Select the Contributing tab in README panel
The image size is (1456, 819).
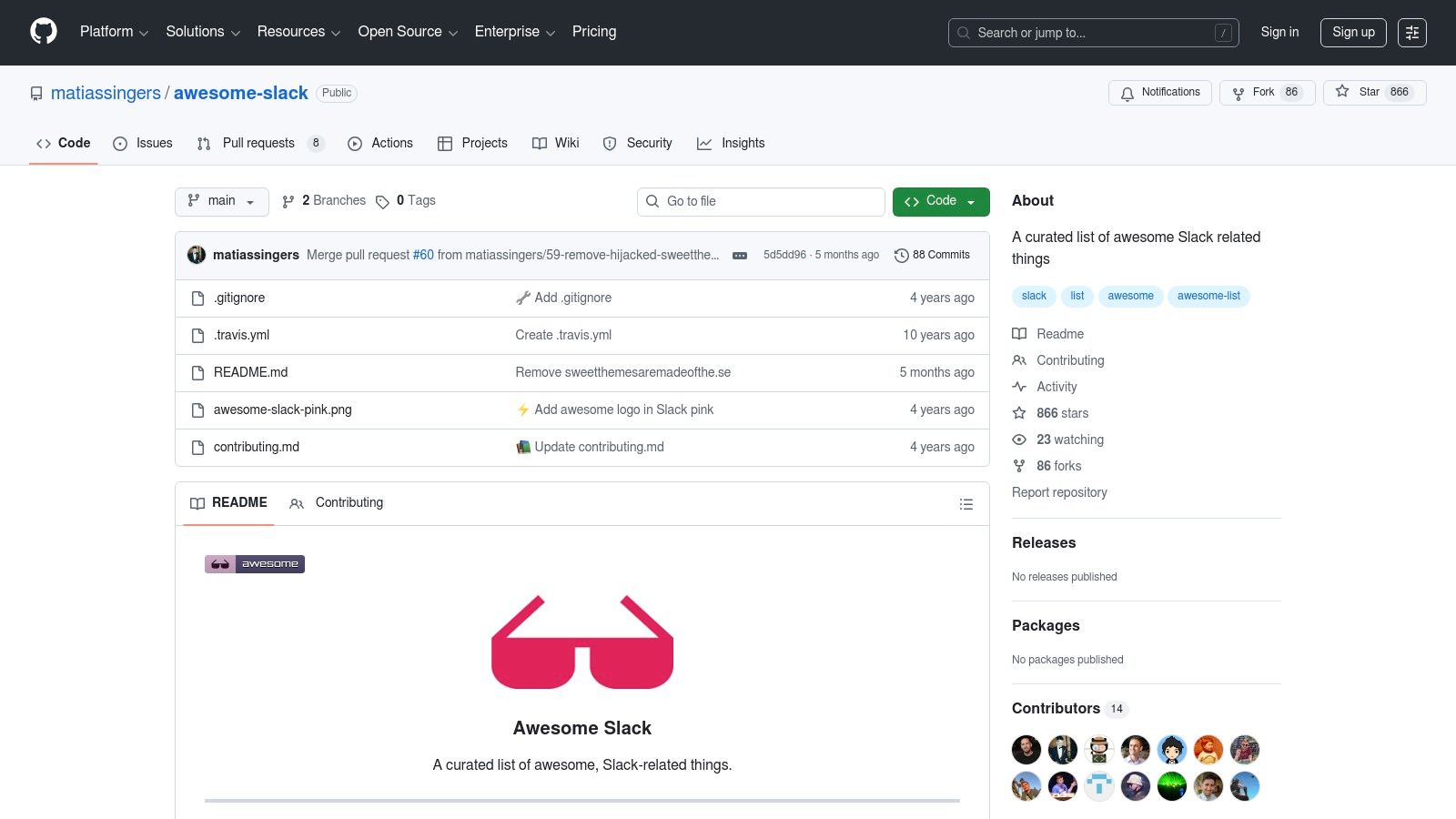(x=337, y=503)
